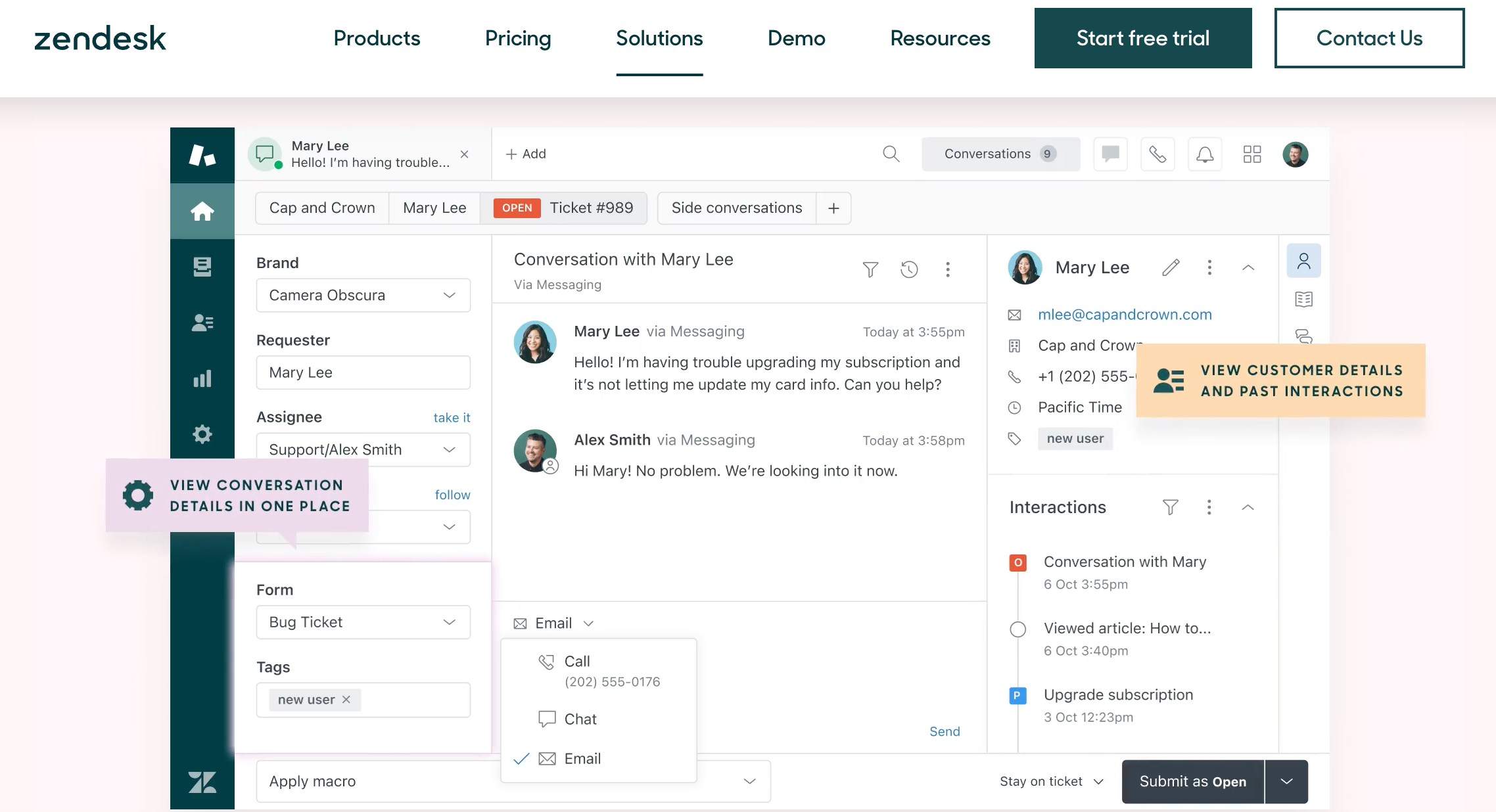Click the Start free trial button

(x=1143, y=38)
